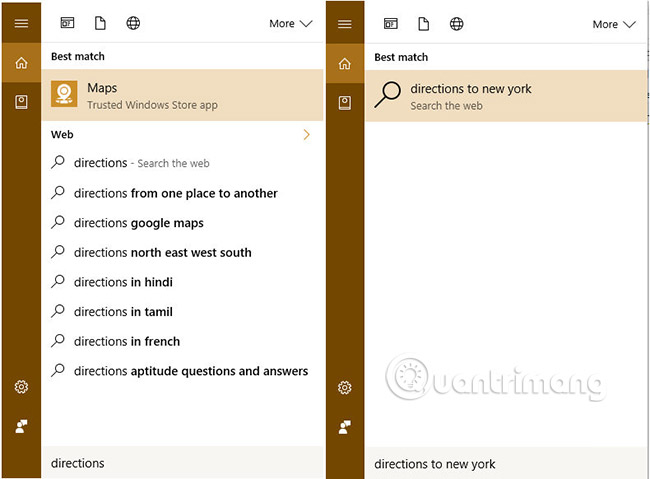Image resolution: width=650 pixels, height=479 pixels.
Task: Expand More dropdown in left panel
Action: [289, 24]
